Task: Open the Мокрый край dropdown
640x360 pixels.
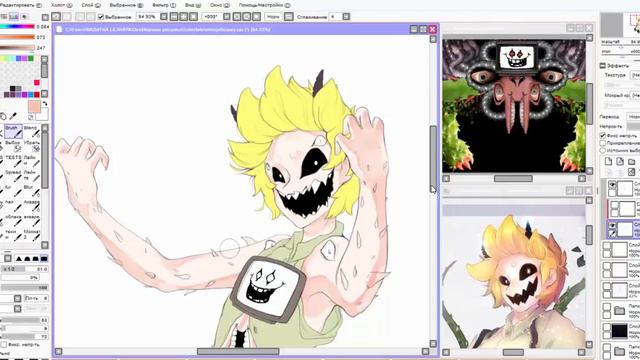Action: pyautogui.click(x=635, y=95)
